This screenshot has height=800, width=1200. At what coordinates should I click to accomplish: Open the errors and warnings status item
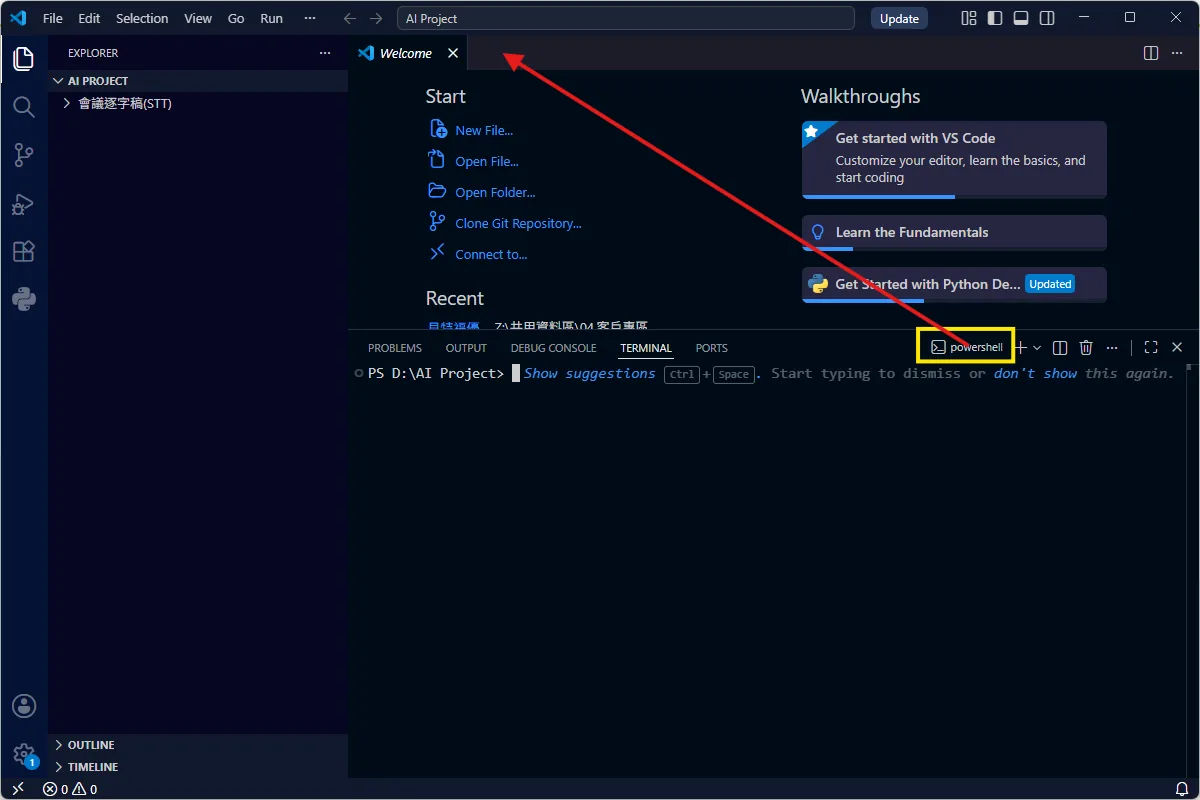point(70,789)
